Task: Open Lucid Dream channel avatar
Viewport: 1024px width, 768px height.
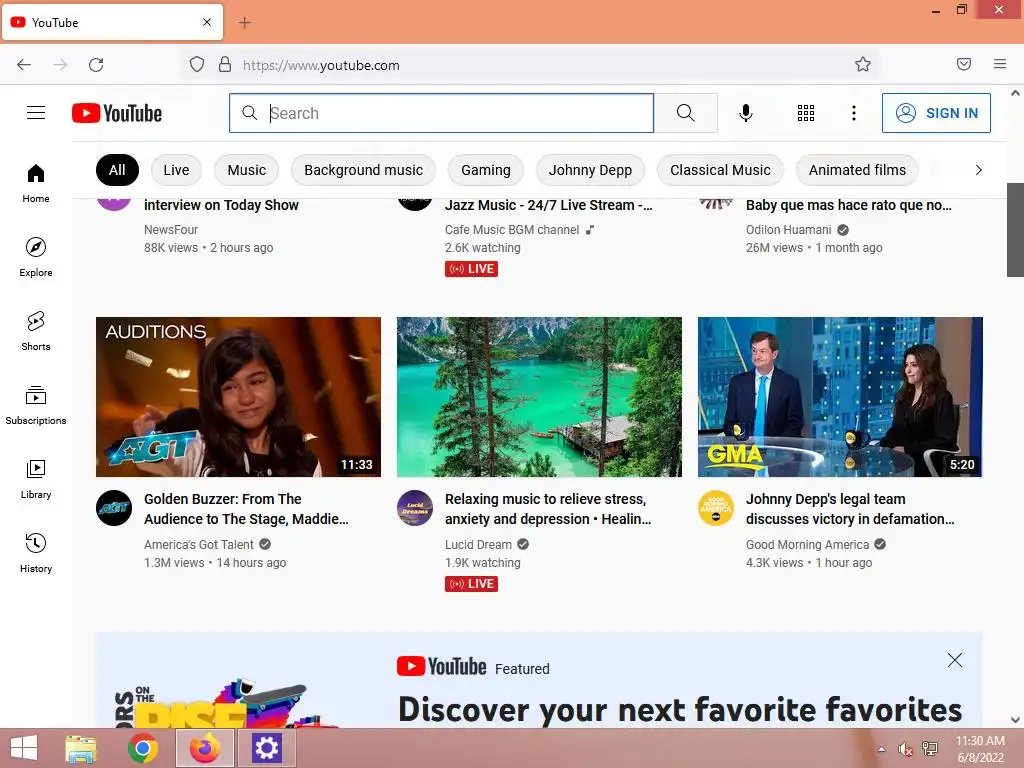Action: (x=415, y=508)
